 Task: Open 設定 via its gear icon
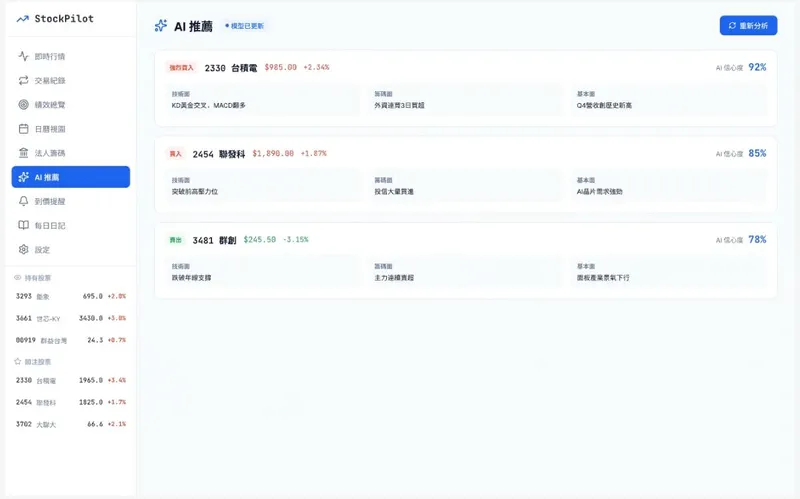tap(23, 250)
